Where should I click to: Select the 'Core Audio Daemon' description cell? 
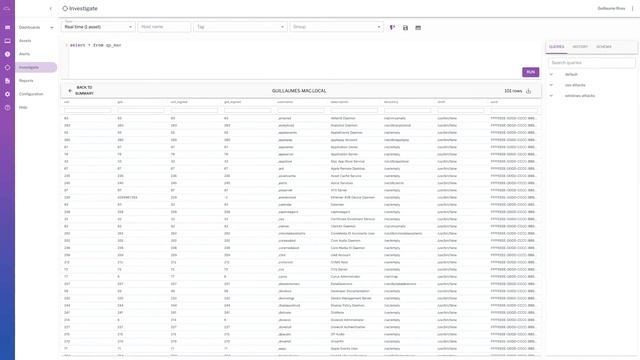click(x=346, y=241)
